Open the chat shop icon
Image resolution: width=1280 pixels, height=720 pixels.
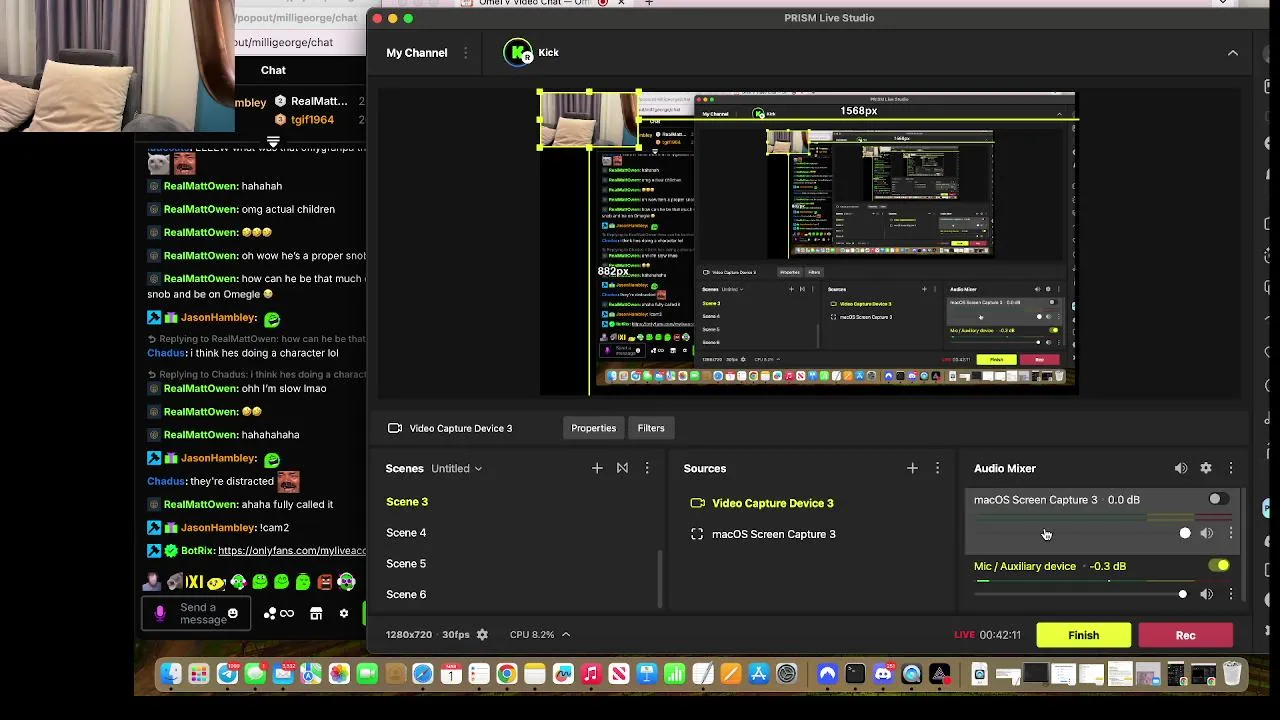(316, 614)
